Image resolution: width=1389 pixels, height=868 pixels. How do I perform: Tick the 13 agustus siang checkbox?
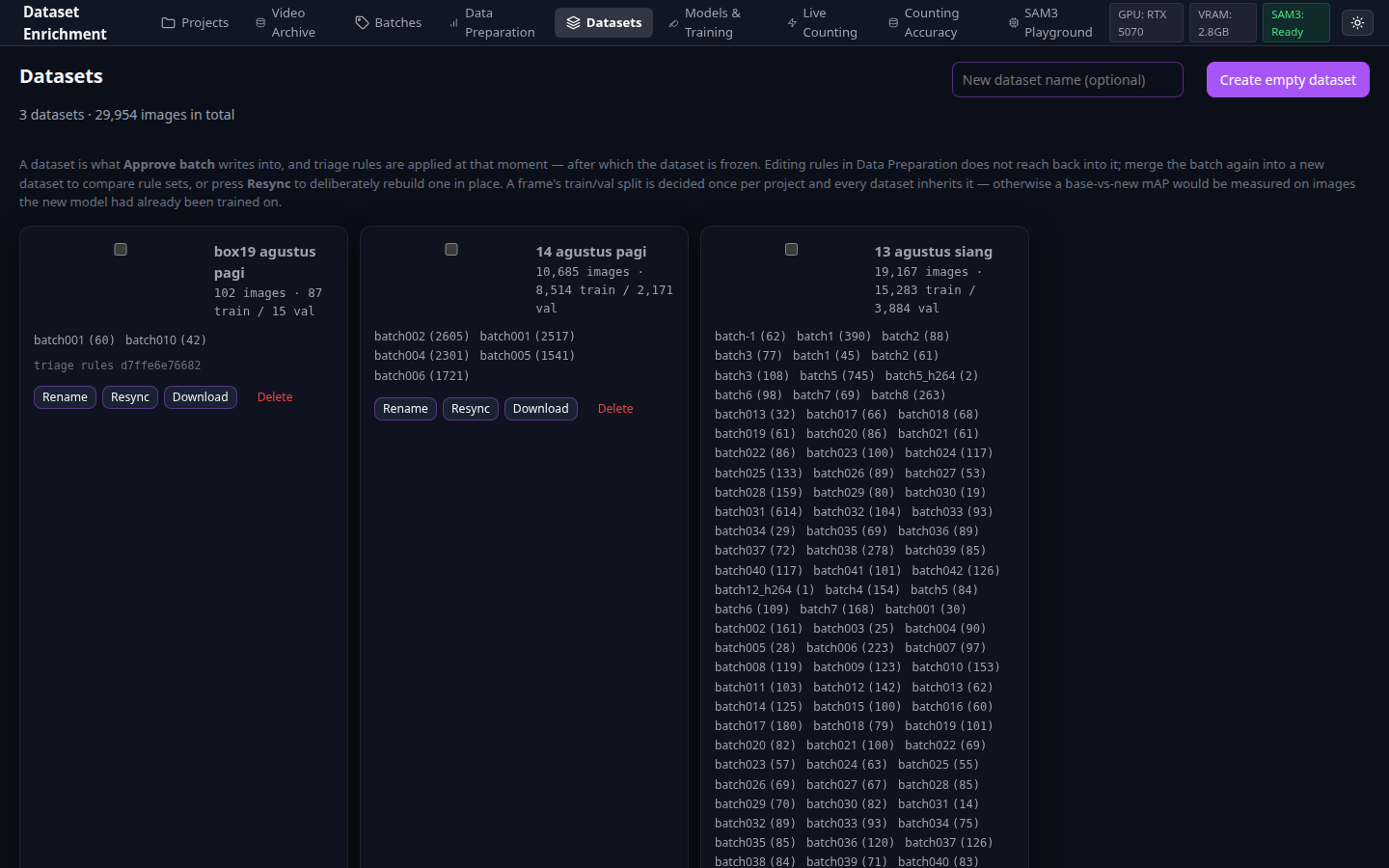(x=792, y=250)
